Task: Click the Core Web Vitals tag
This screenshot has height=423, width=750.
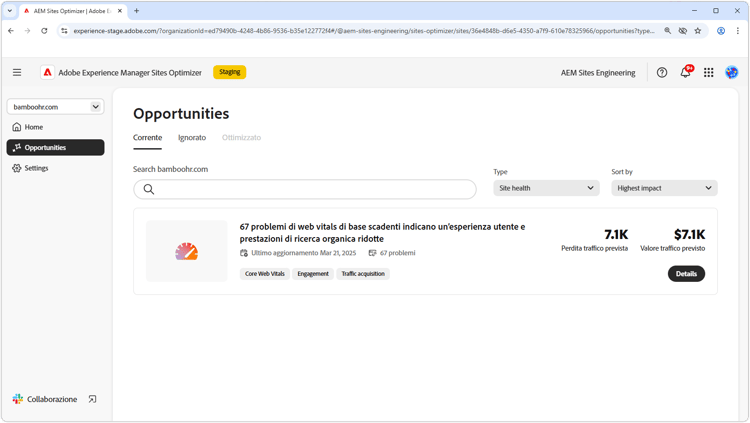Action: click(x=265, y=274)
